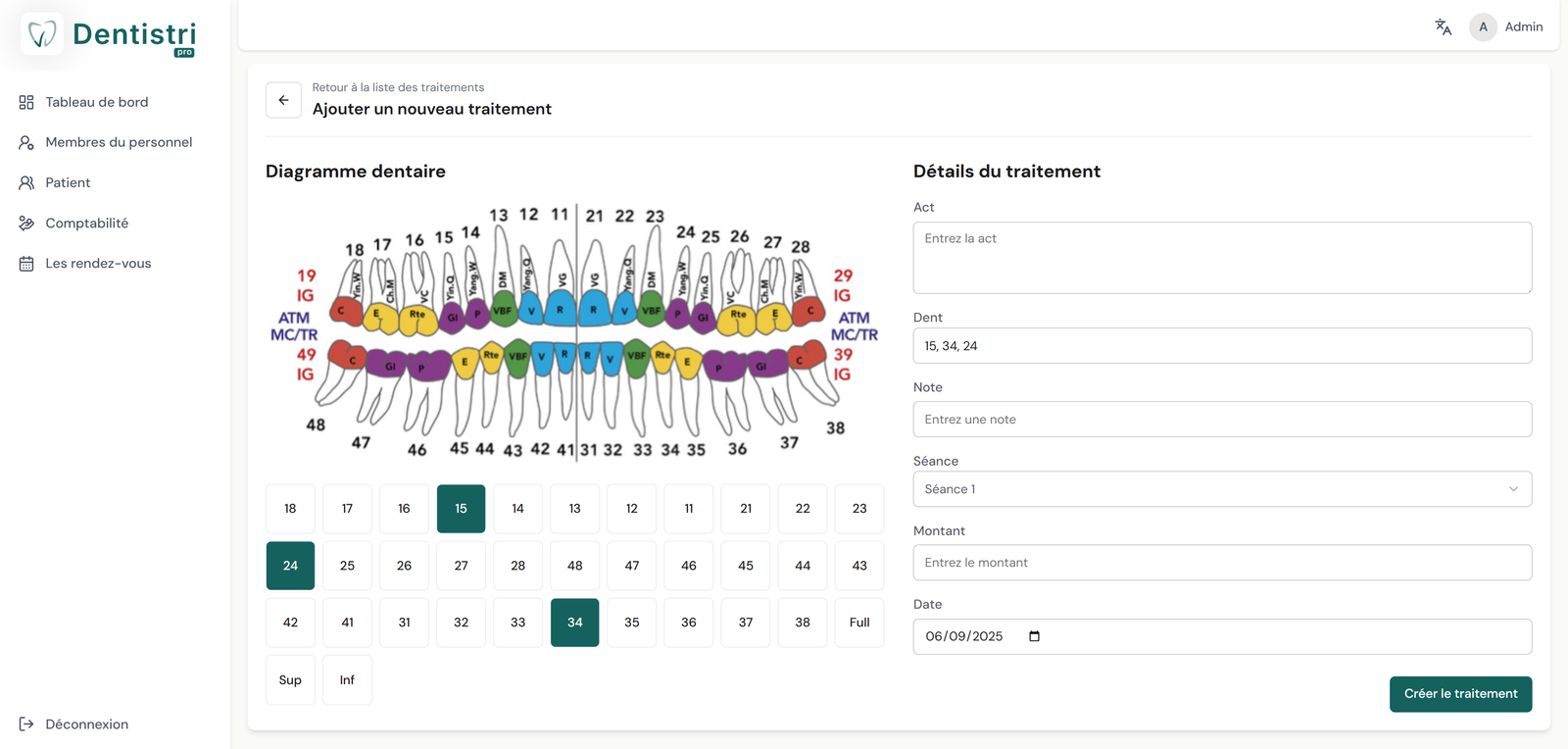Open the Patient menu item
The image size is (1568, 749).
(68, 183)
